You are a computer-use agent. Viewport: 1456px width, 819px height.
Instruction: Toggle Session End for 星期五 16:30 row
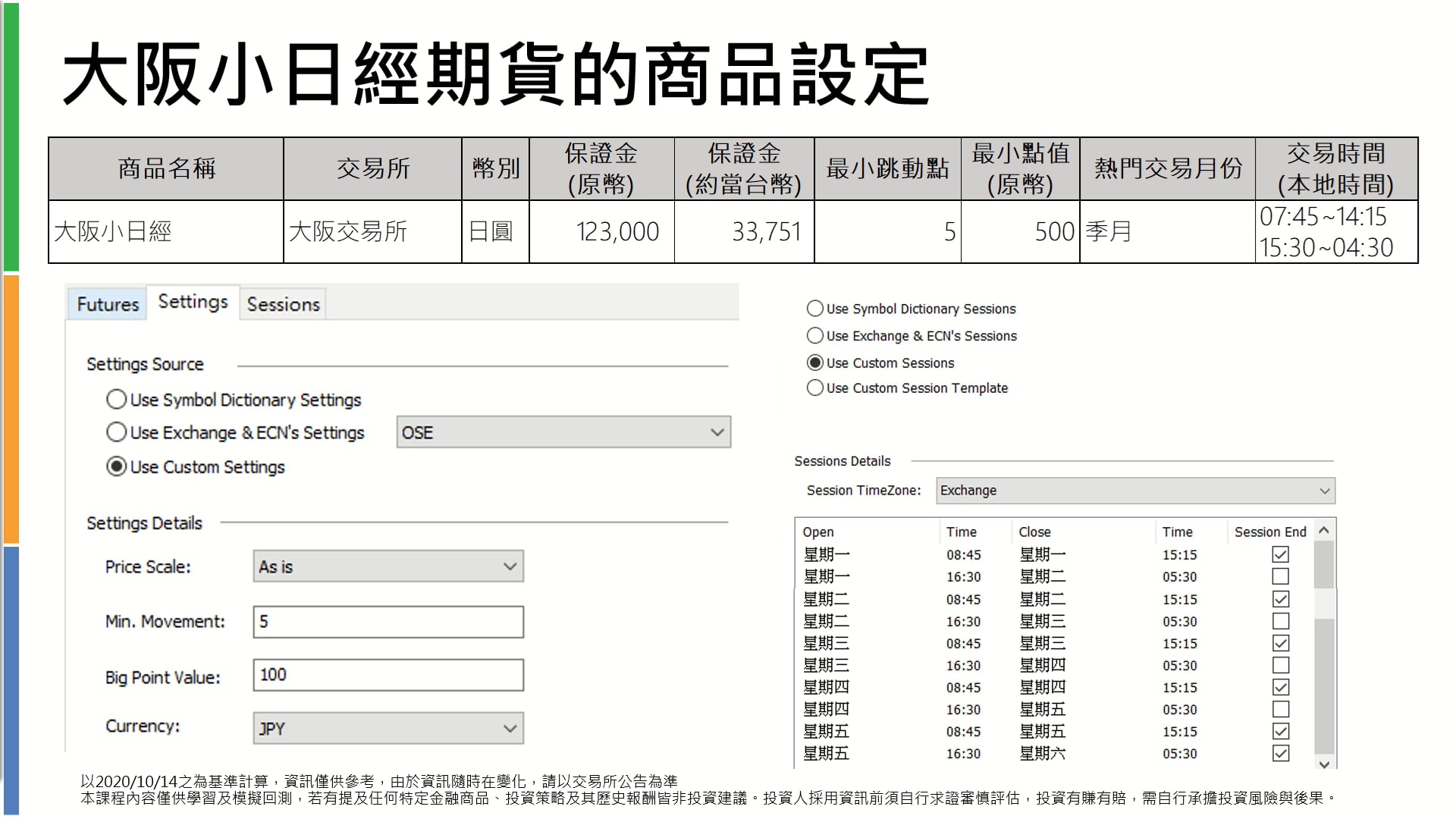coord(1280,753)
